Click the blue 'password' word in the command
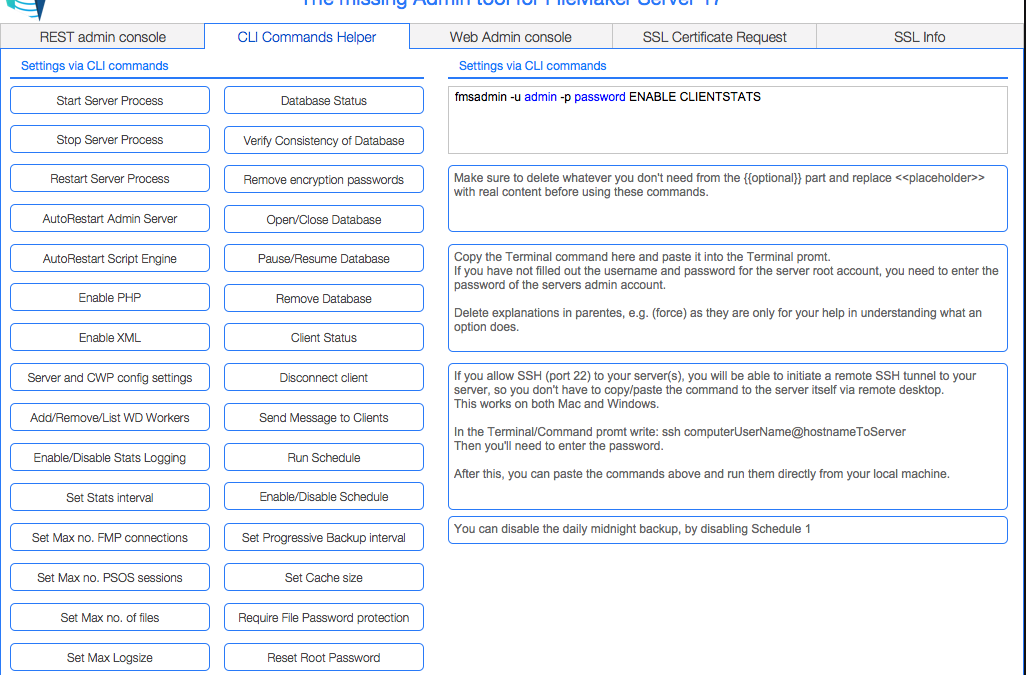The image size is (1026, 675). [x=599, y=97]
